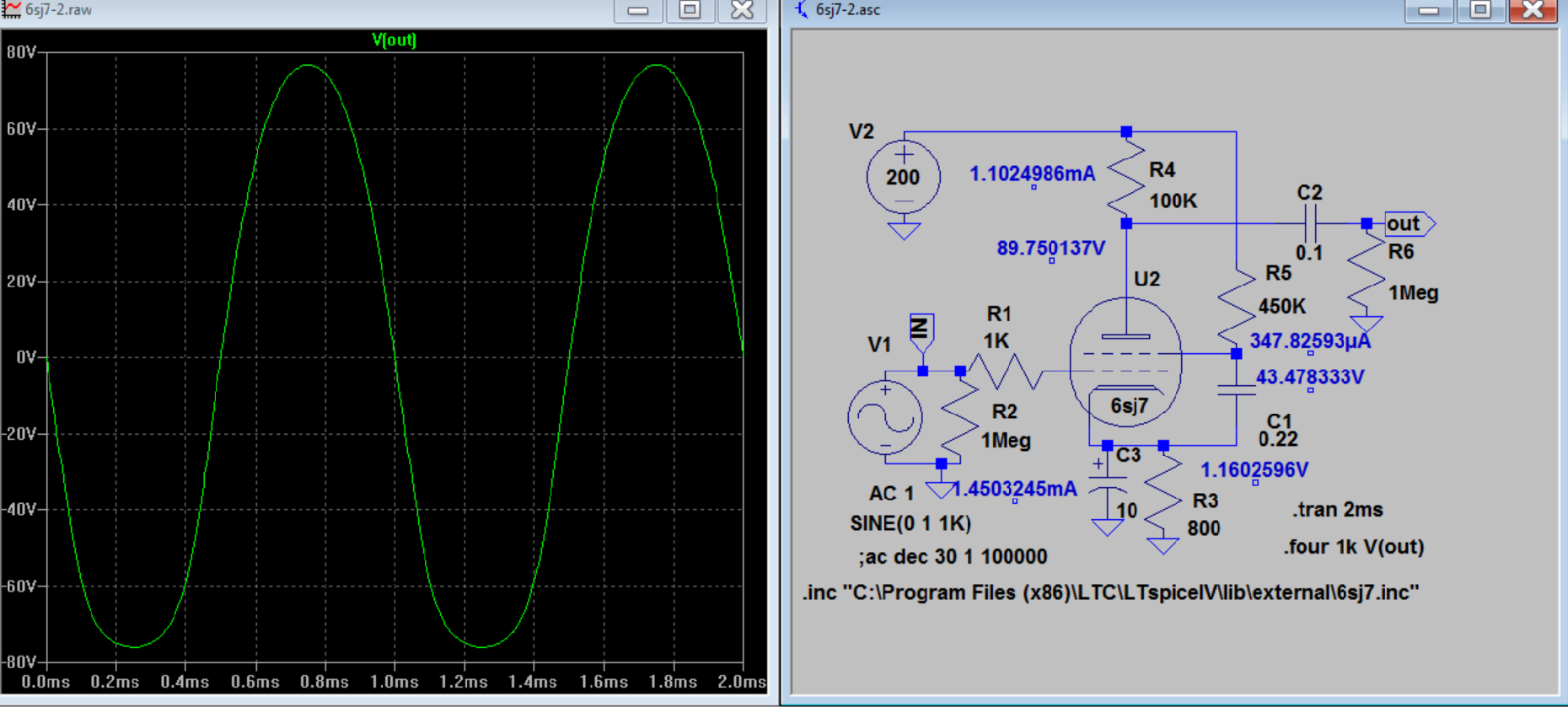
Task: Click the 6sj7 pentode tube symbol
Action: [x=1125, y=362]
